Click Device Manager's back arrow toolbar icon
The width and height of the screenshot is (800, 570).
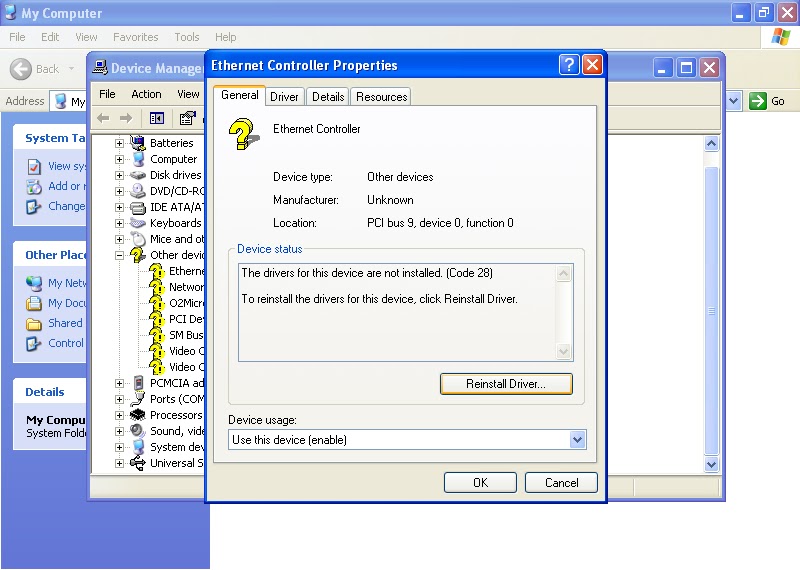pos(103,118)
